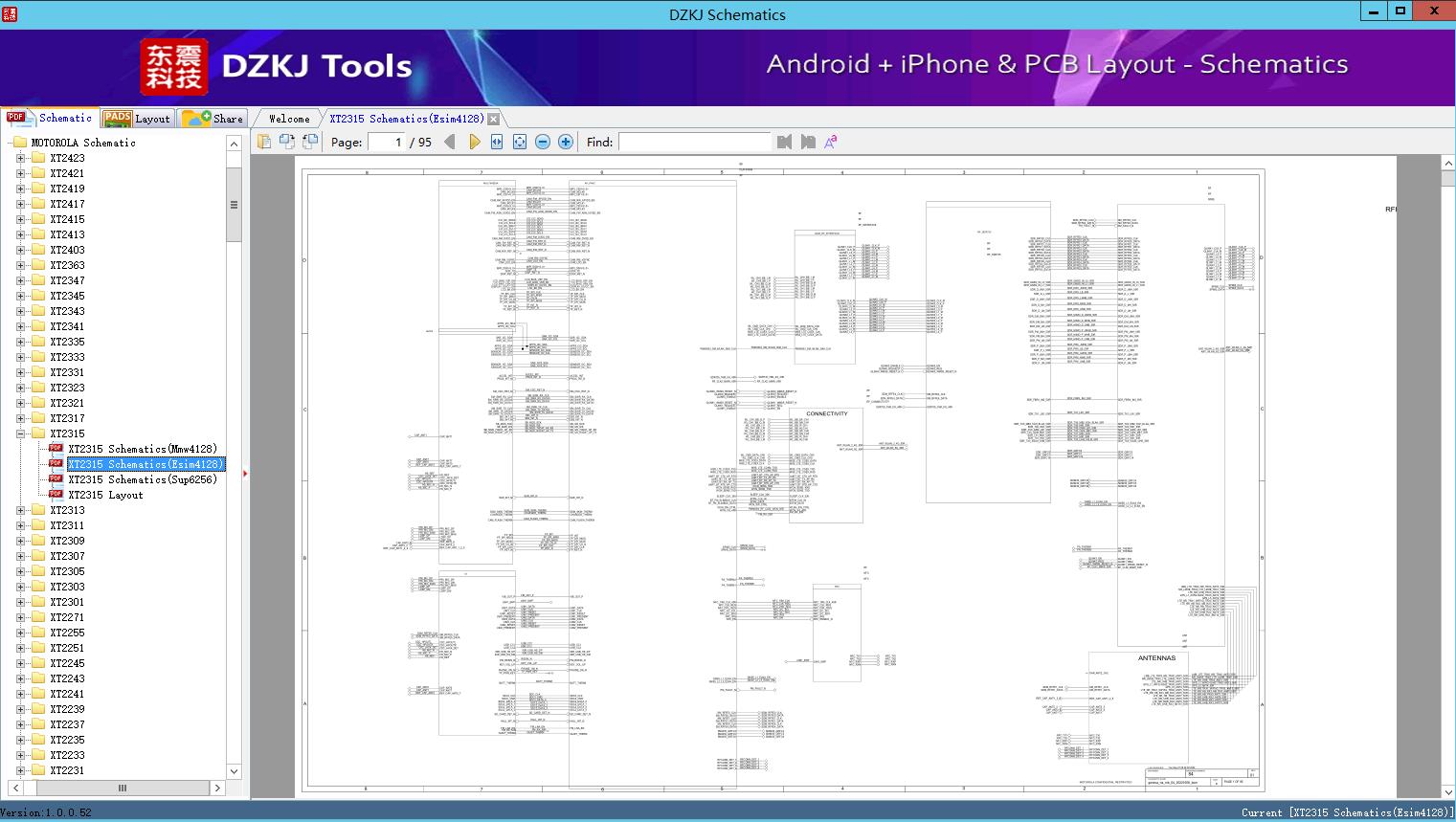Click the XT2255 folder icon
Image resolution: width=1456 pixels, height=822 pixels.
[38, 633]
